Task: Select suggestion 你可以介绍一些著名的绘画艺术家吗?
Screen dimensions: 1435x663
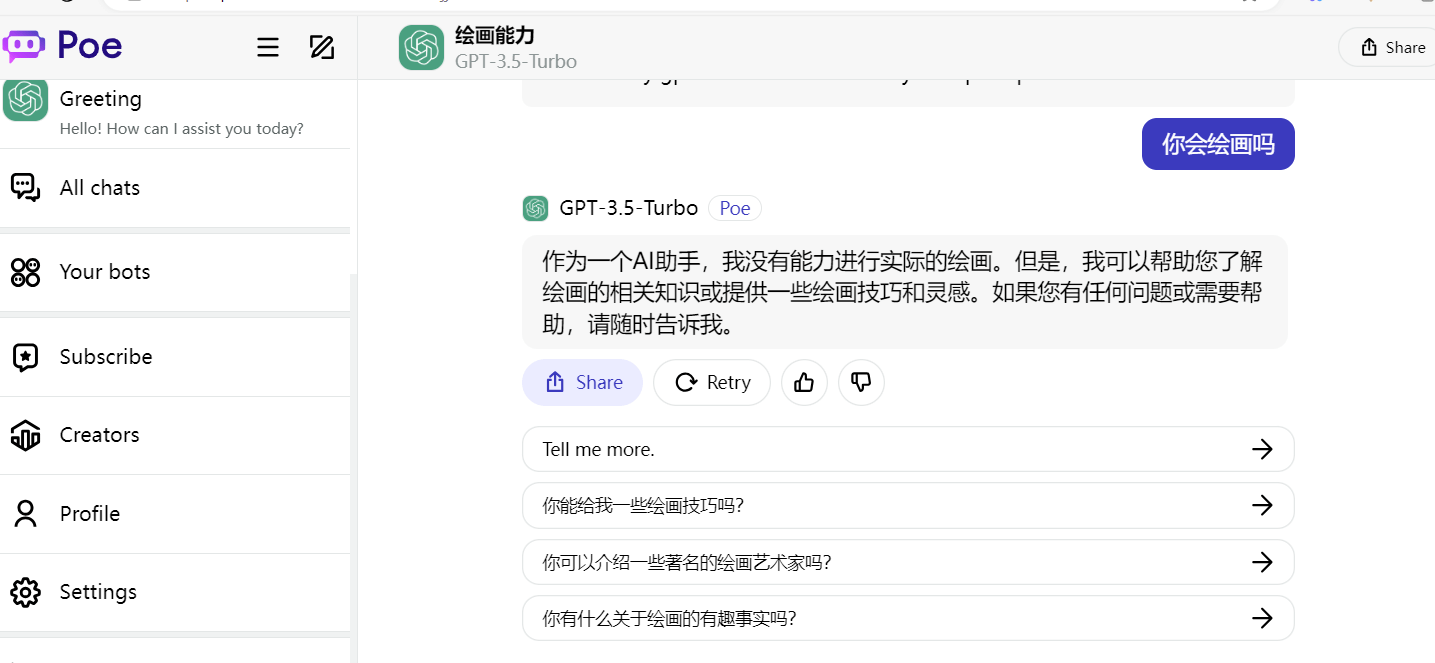Action: (908, 562)
